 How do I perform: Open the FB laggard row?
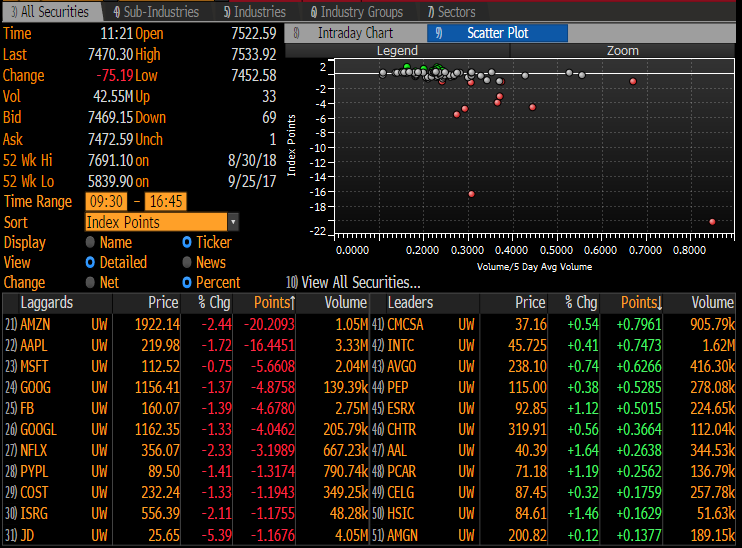click(186, 408)
